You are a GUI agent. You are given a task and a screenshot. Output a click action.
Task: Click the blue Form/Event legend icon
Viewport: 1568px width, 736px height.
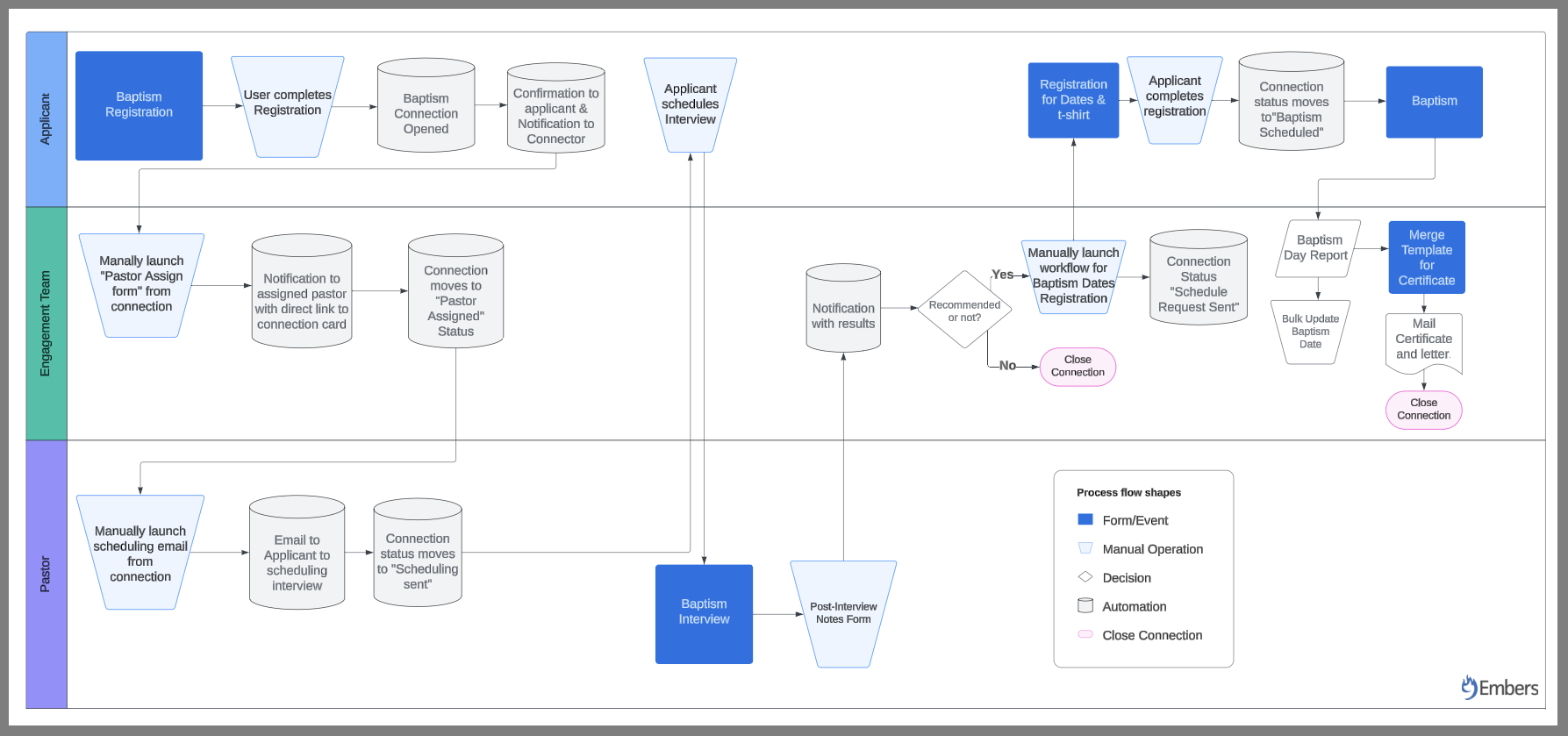coord(1085,519)
